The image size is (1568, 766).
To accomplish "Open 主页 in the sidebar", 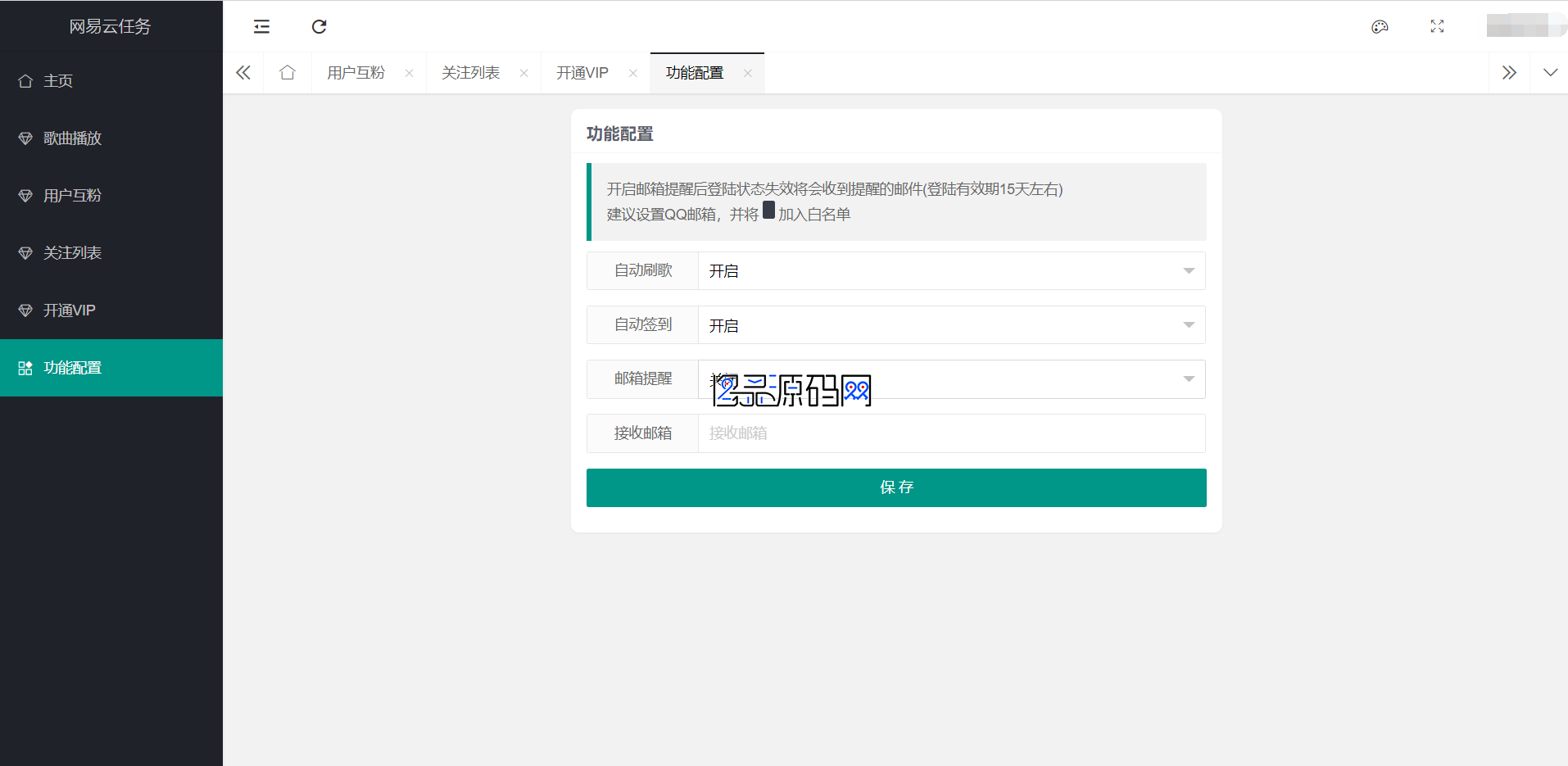I will tap(111, 81).
